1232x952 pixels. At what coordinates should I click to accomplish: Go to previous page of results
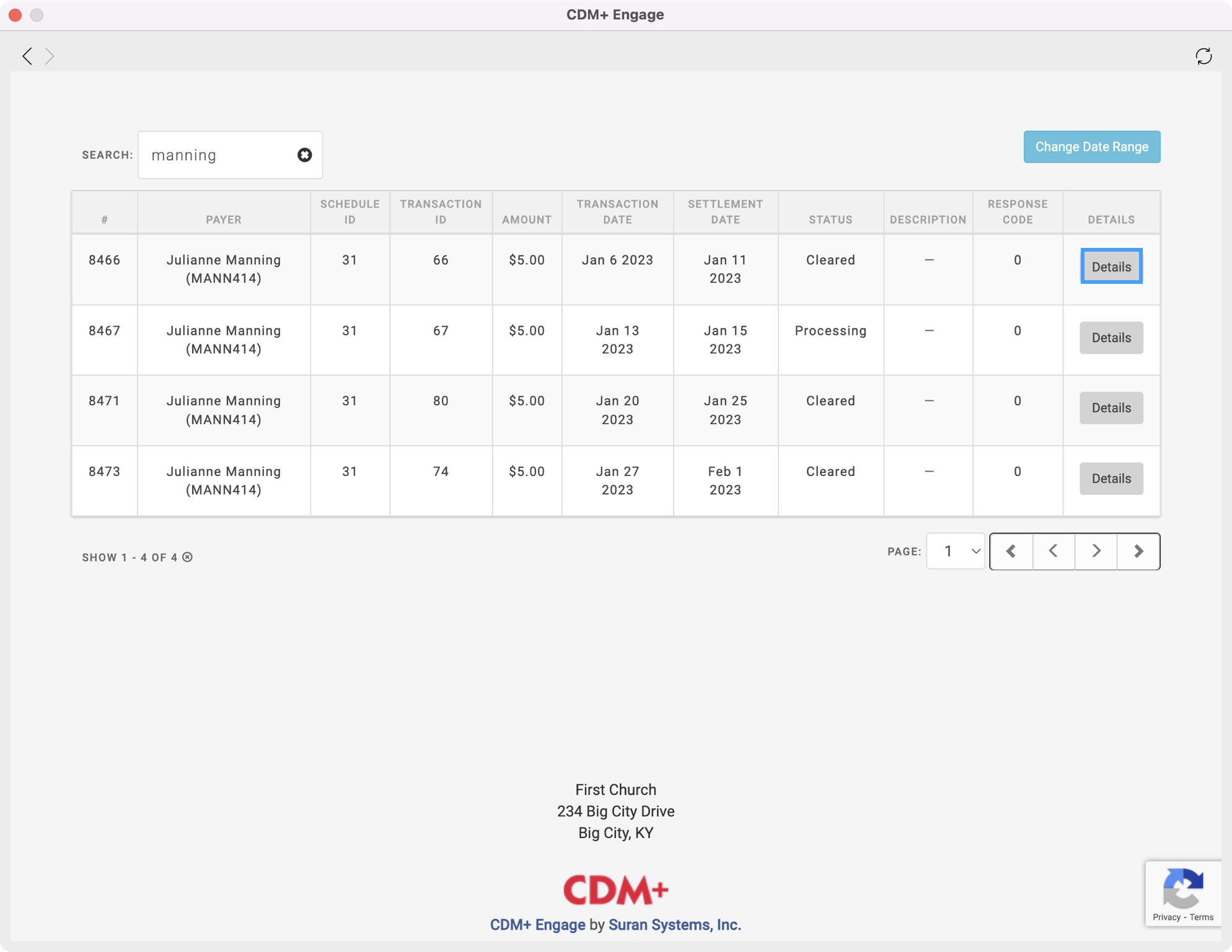point(1053,551)
